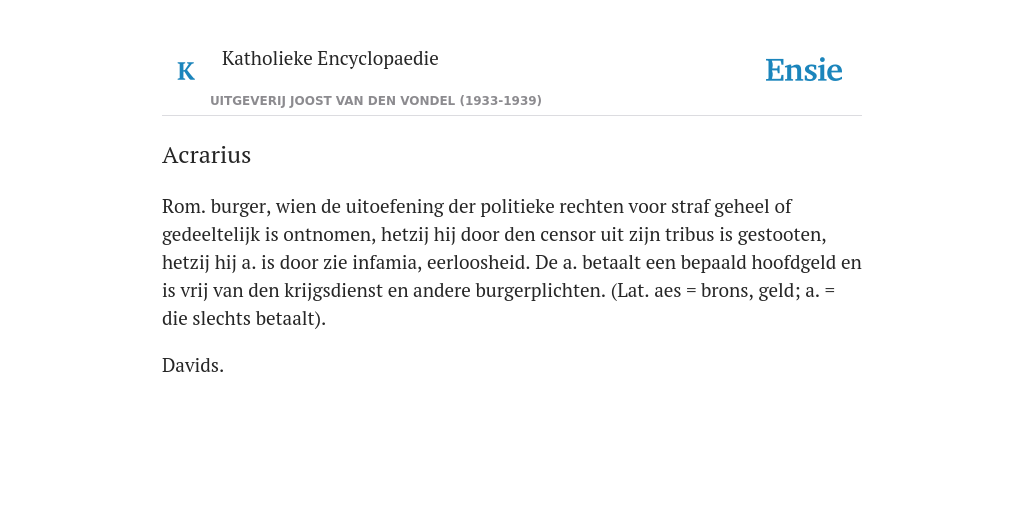Open the Ensie logo homepage link

pos(803,71)
